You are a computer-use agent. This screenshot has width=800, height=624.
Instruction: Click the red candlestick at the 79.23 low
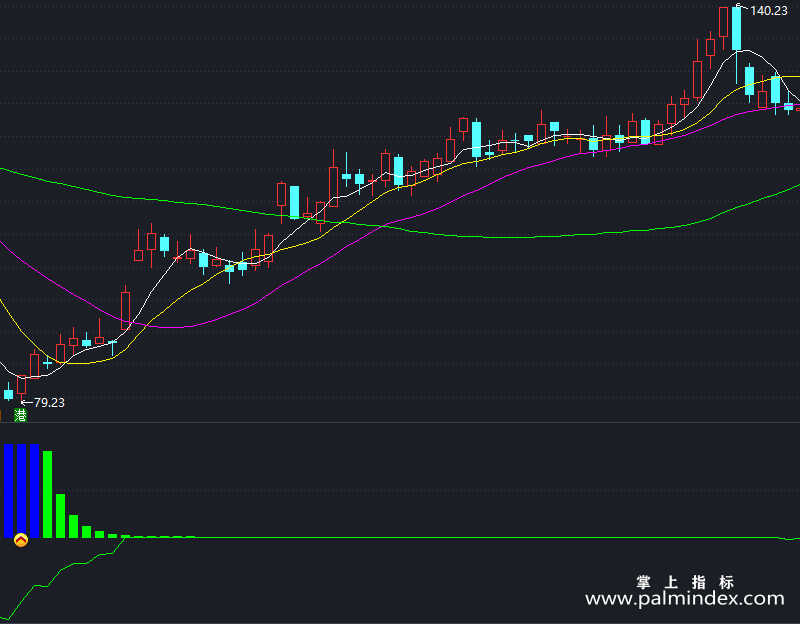click(21, 389)
